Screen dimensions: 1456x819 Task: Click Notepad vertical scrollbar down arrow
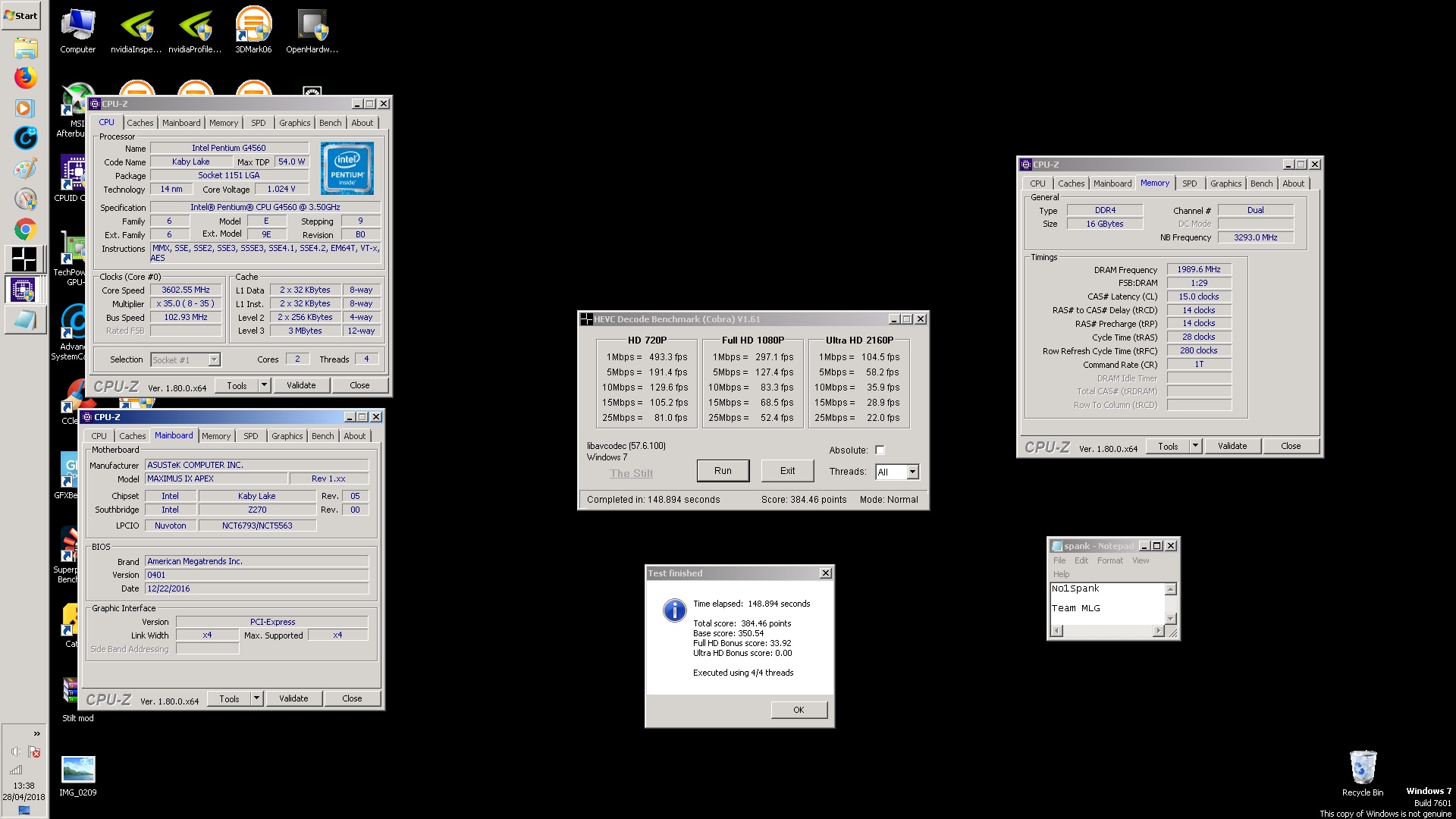[x=1170, y=618]
